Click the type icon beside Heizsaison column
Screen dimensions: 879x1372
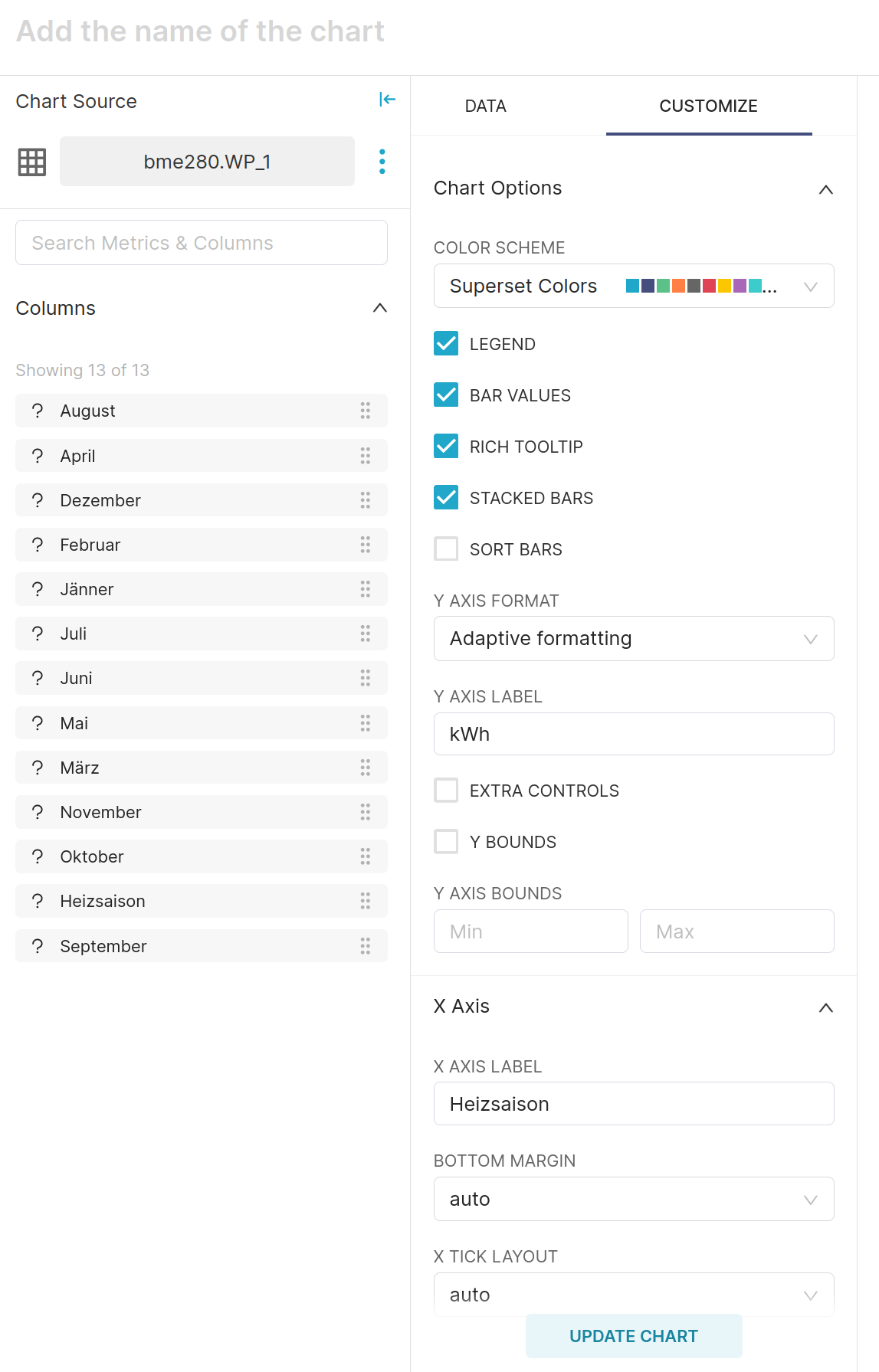(38, 901)
